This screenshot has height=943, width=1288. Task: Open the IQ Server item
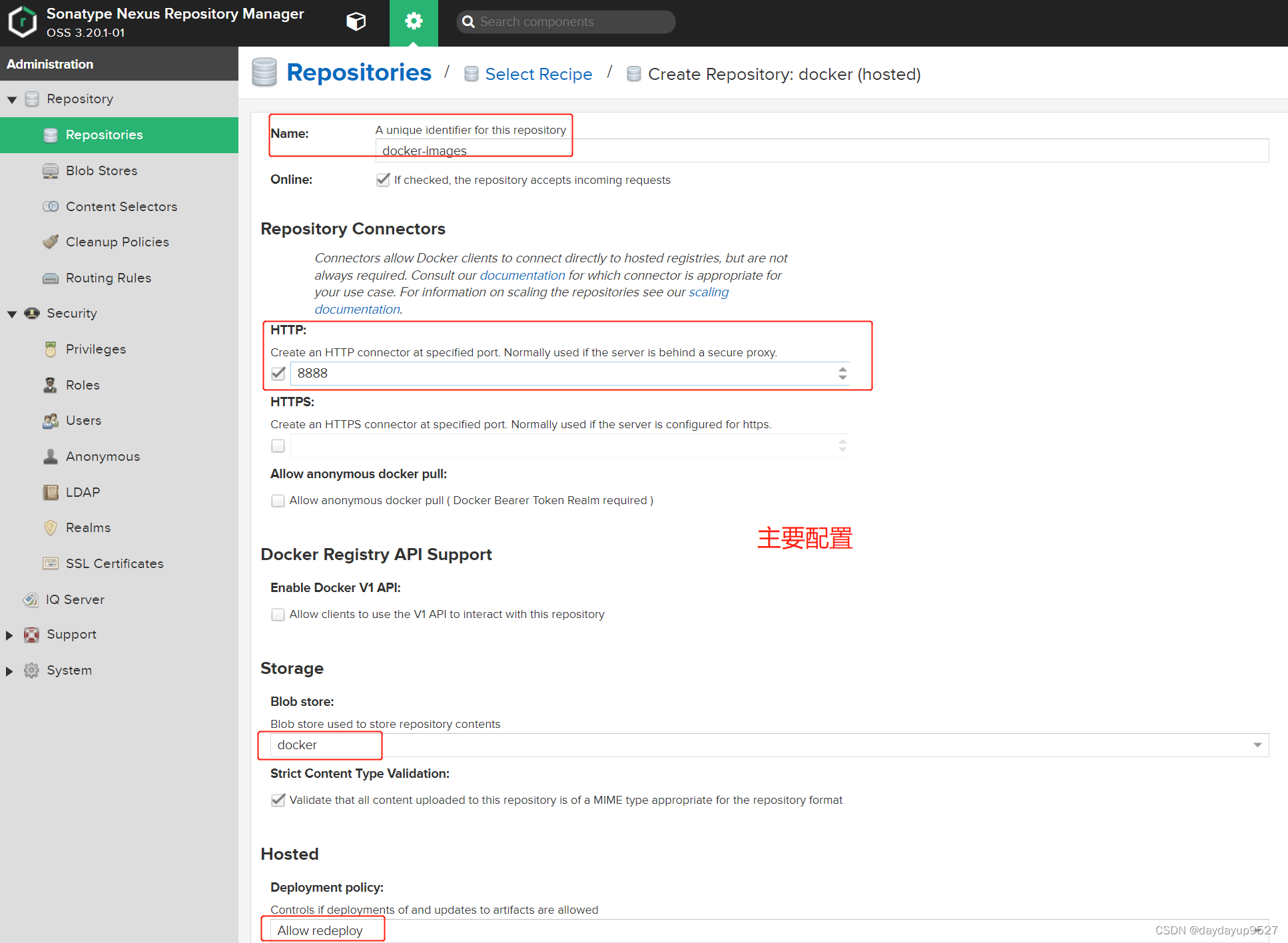[75, 599]
